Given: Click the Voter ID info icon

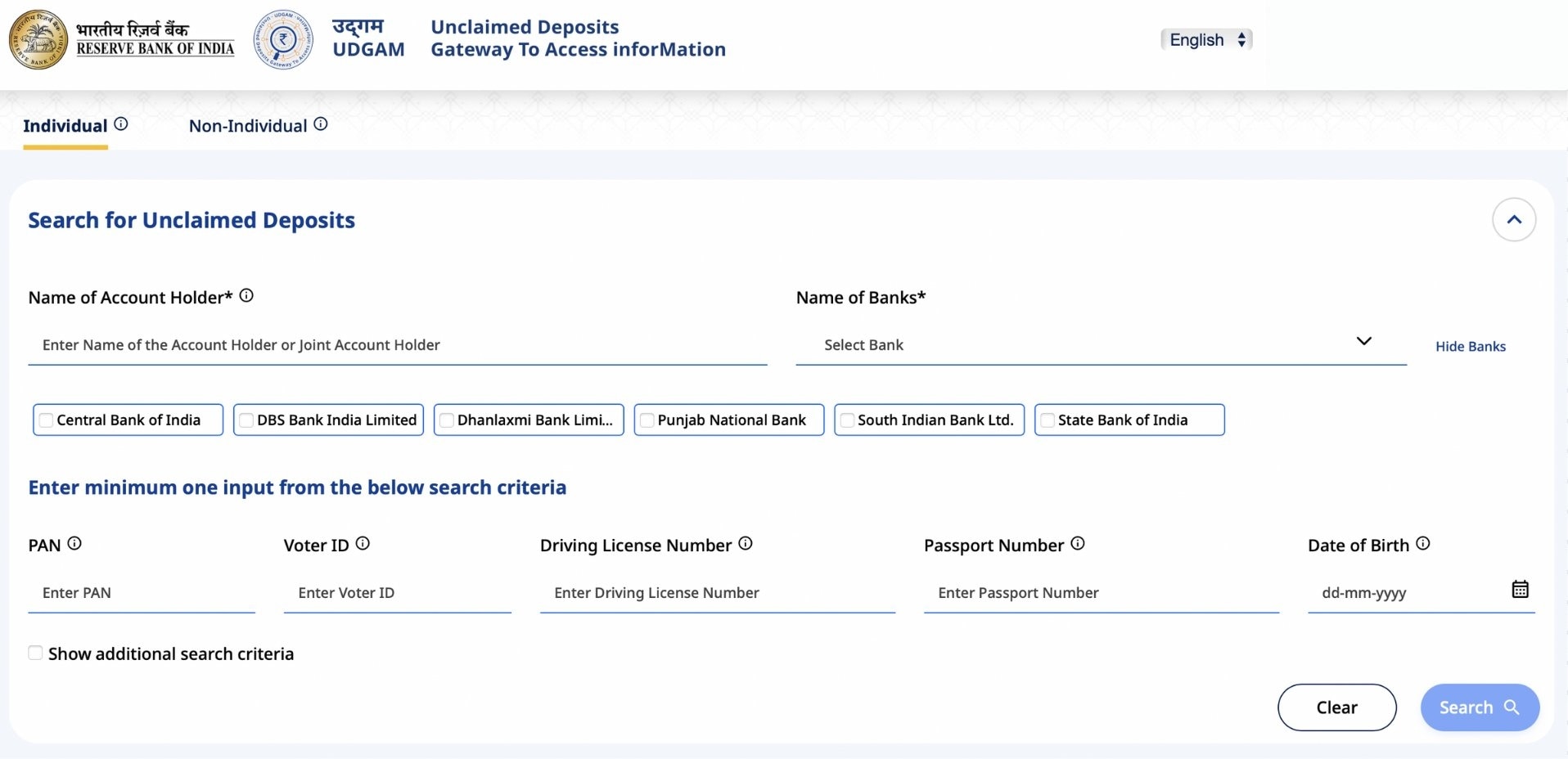Looking at the screenshot, I should pos(363,544).
